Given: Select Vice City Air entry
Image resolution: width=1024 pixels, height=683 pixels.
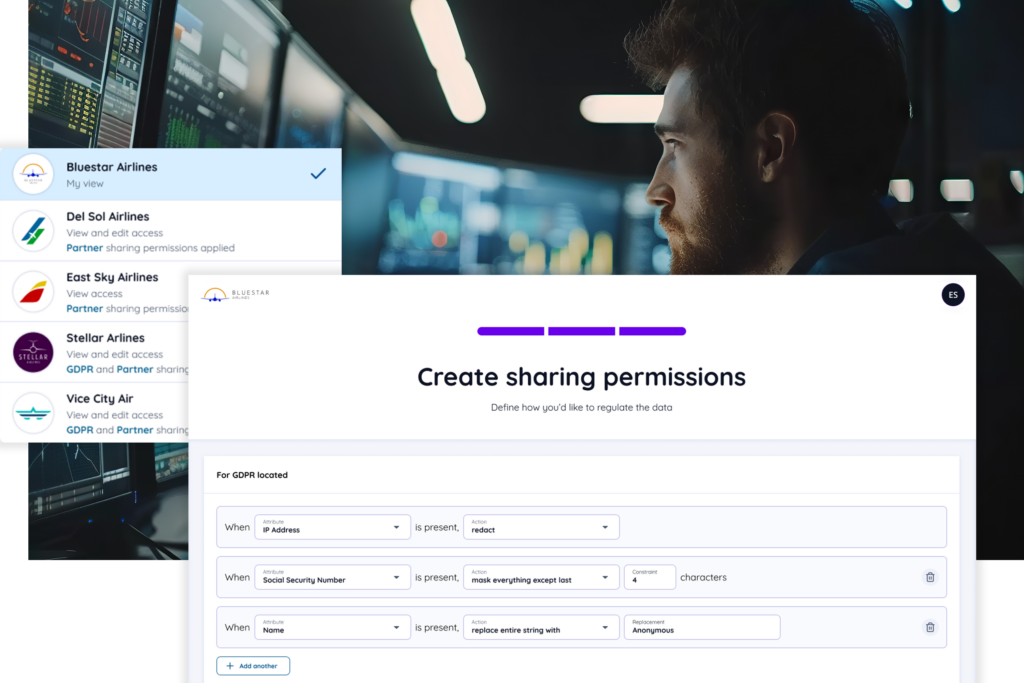Looking at the screenshot, I should pos(94,413).
